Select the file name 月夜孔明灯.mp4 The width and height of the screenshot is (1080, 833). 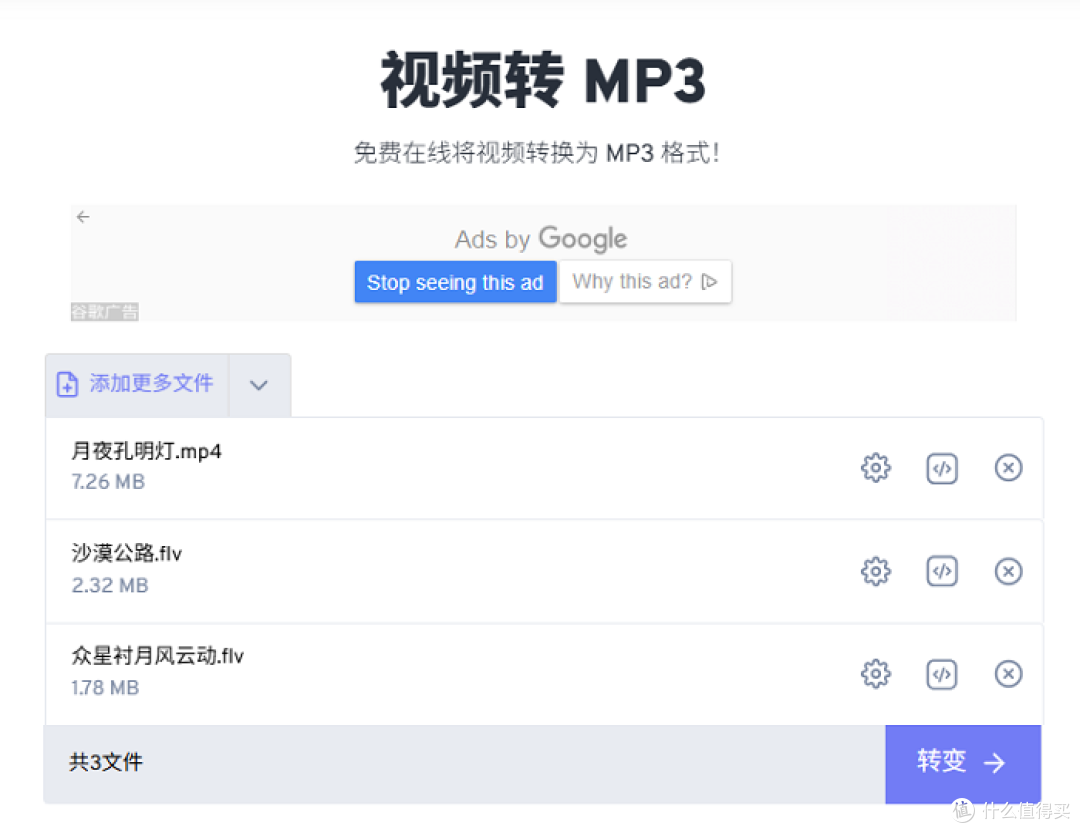pos(146,451)
